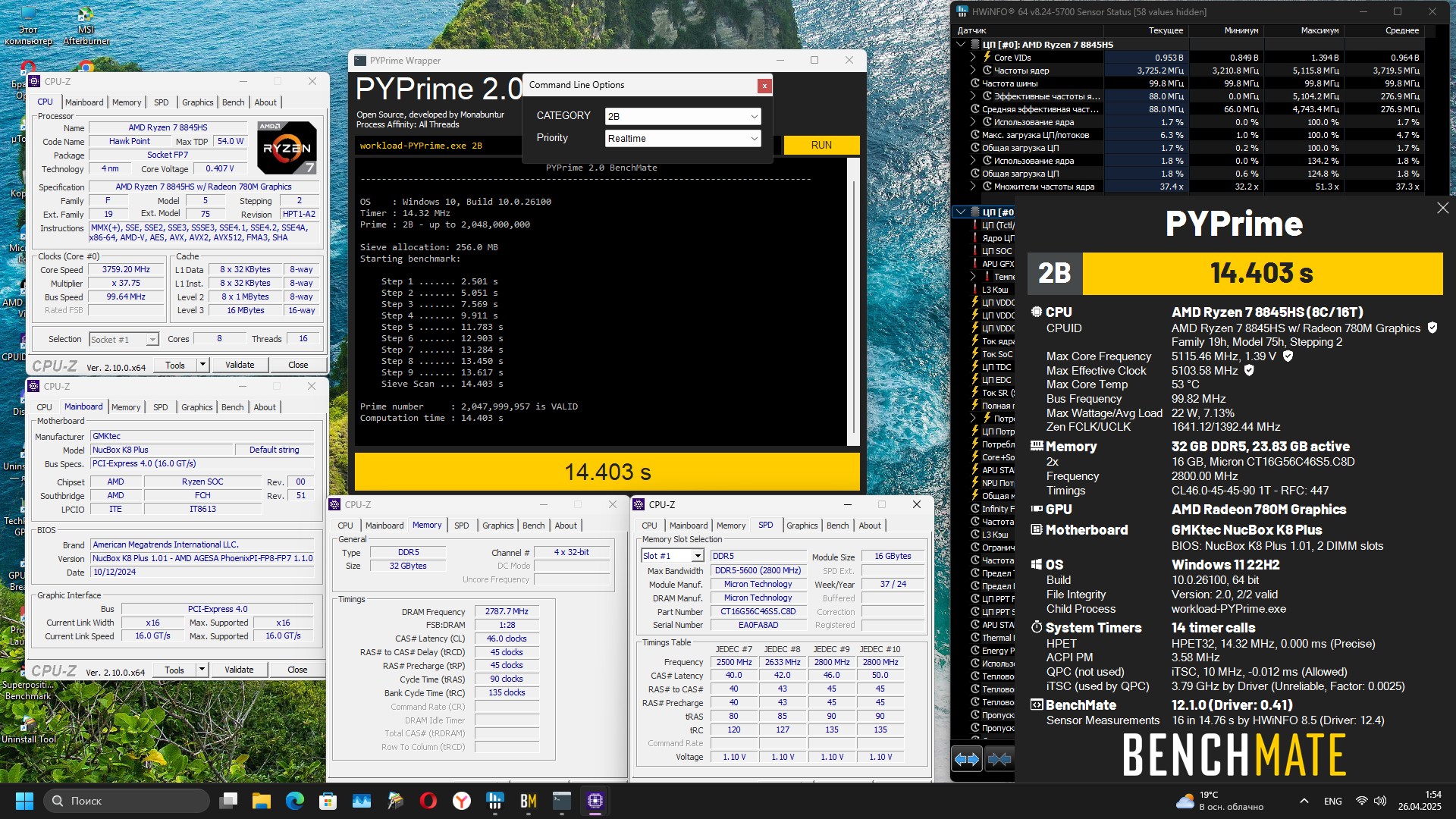Show hidden tray icons chevron

click(1304, 801)
